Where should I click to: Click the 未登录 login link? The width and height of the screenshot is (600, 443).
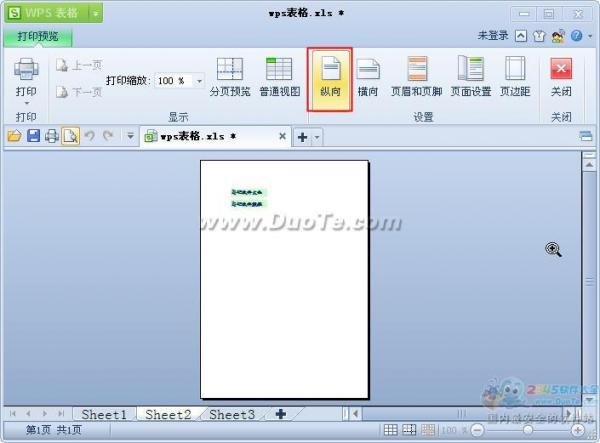click(493, 36)
